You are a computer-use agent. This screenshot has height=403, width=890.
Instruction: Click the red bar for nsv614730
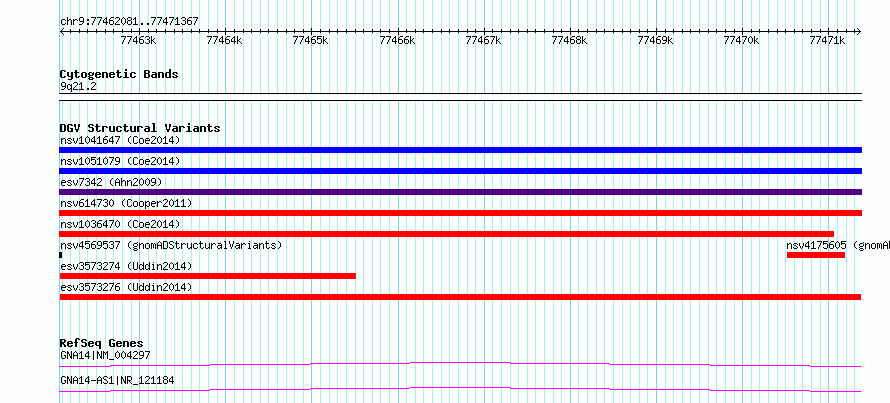coord(460,213)
